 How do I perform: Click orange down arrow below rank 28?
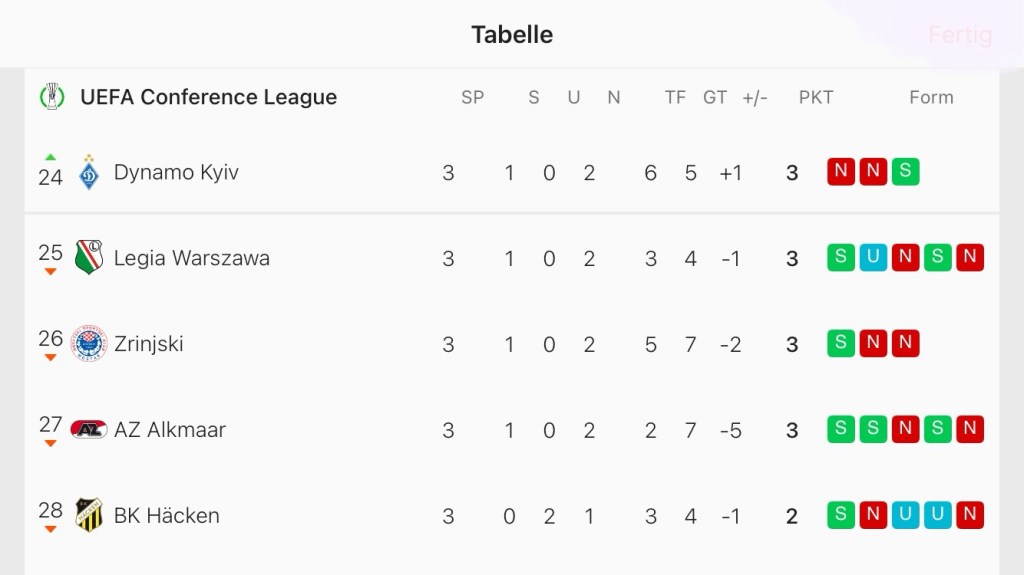tap(51, 530)
